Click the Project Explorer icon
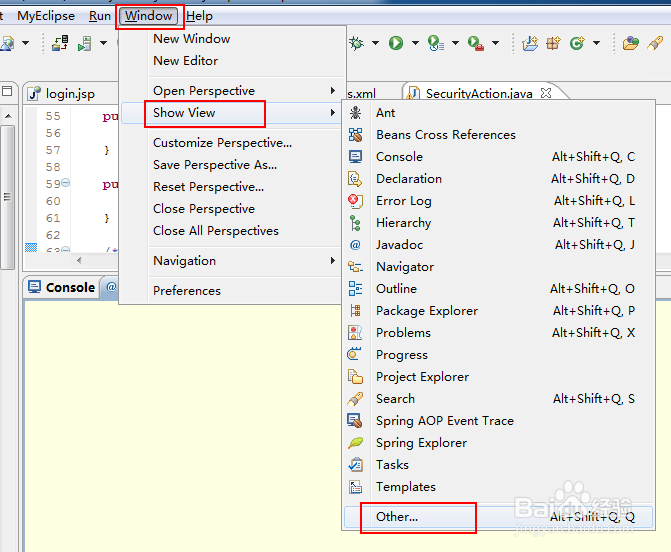 pyautogui.click(x=355, y=377)
